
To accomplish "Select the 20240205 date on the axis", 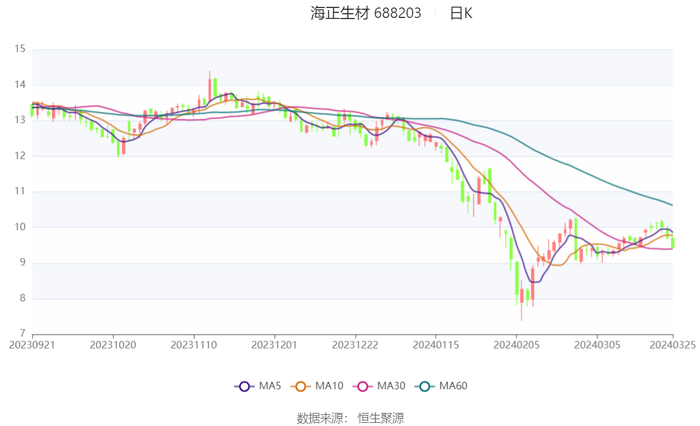I will tap(515, 344).
